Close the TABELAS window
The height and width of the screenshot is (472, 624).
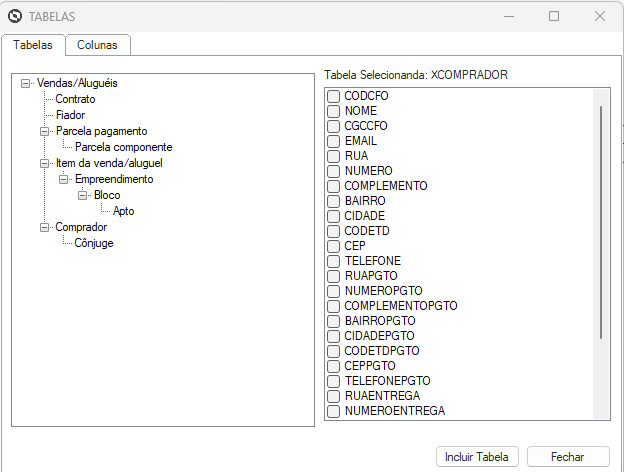tap(600, 16)
